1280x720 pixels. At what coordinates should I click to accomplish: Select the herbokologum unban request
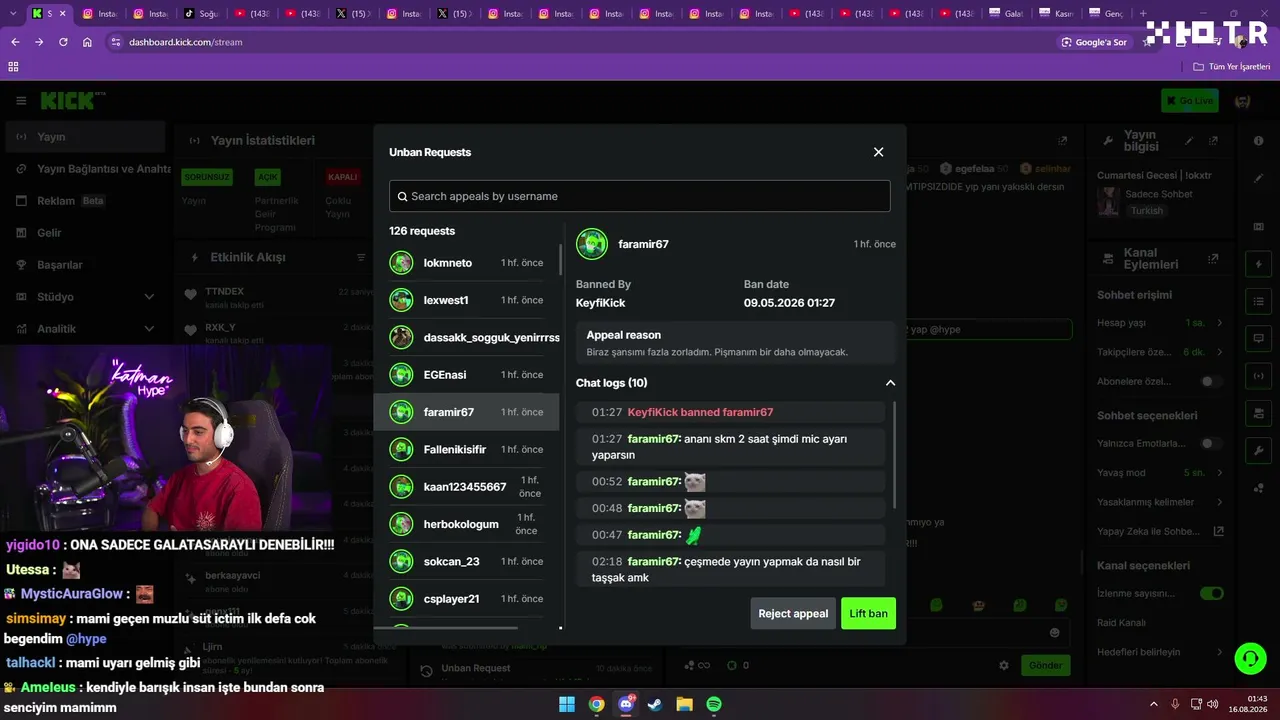coord(466,524)
